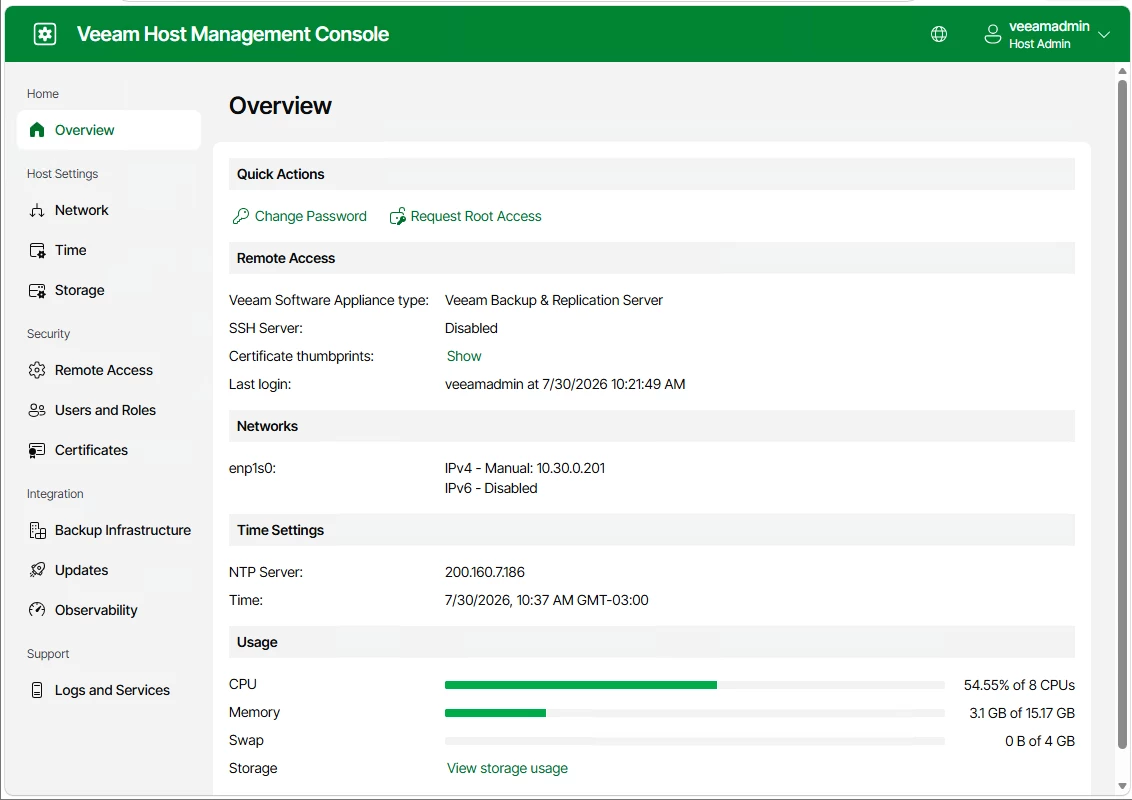Open the Observability menu label
The height and width of the screenshot is (800, 1132).
click(96, 610)
